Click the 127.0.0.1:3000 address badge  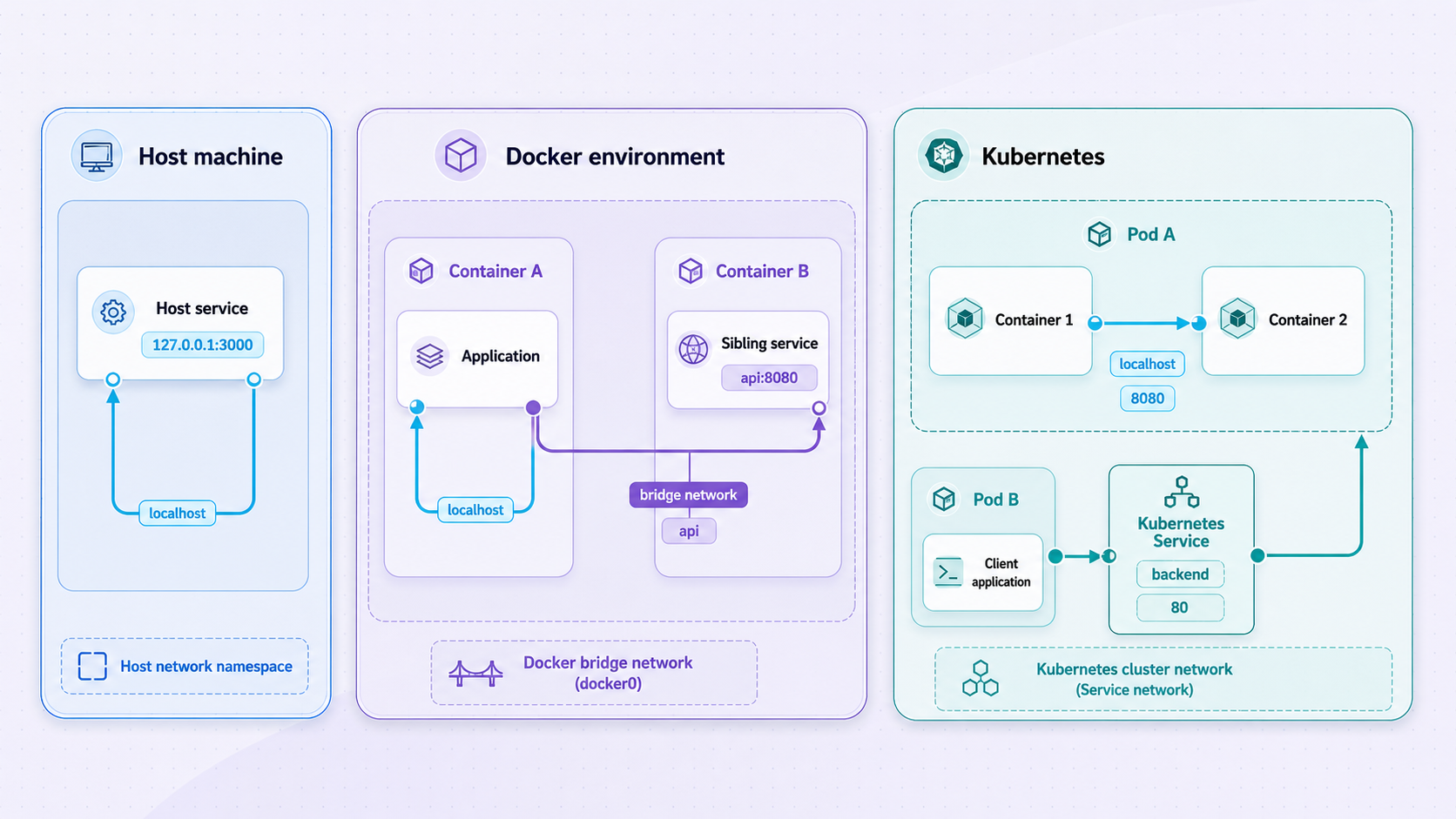pos(202,345)
